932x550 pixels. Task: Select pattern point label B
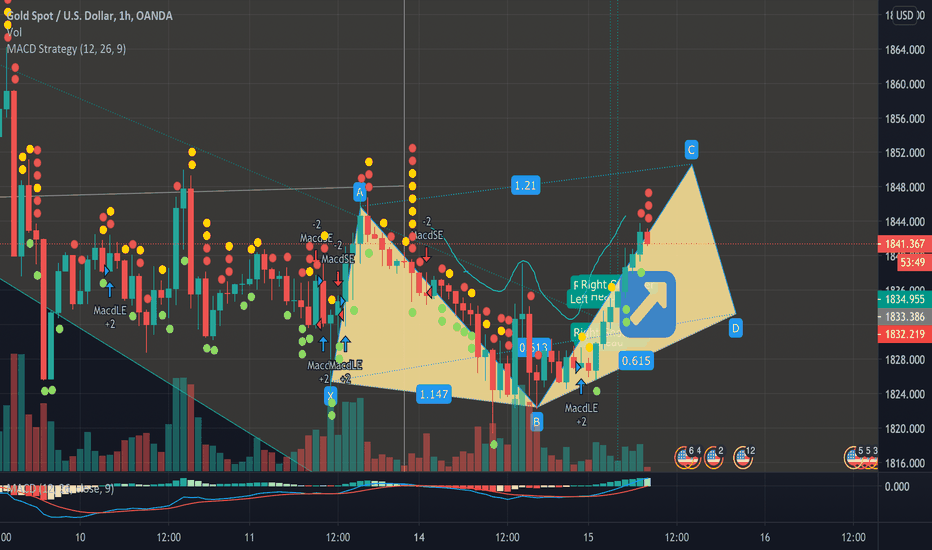(536, 422)
